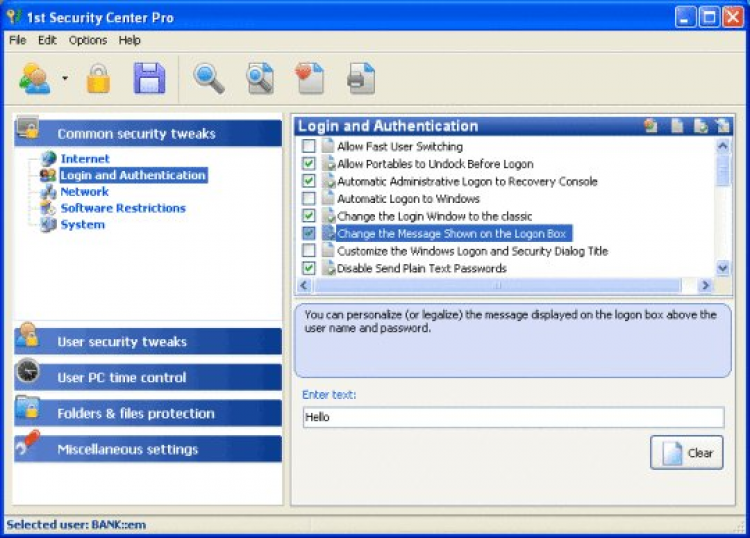Screen dimensions: 750x538
Task: Click the Login and Authentication users icon in tree
Action: (x=48, y=175)
